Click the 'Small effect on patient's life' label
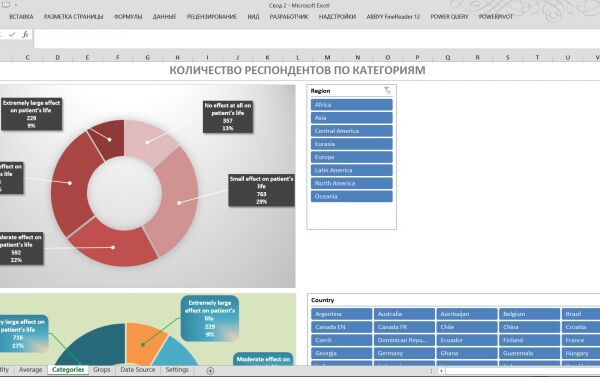Viewport: 600px width, 377px height. [261, 190]
